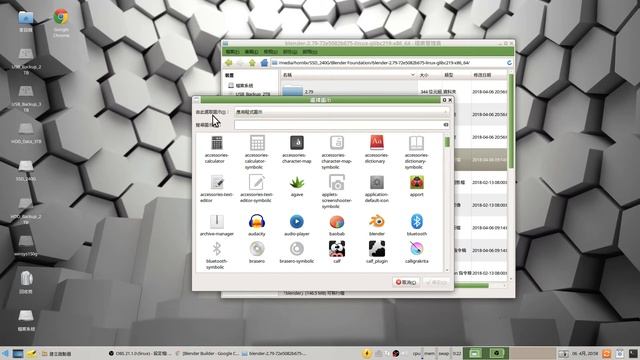Choose the baobab pie chart icon
640x360 pixels.
pos(337,222)
